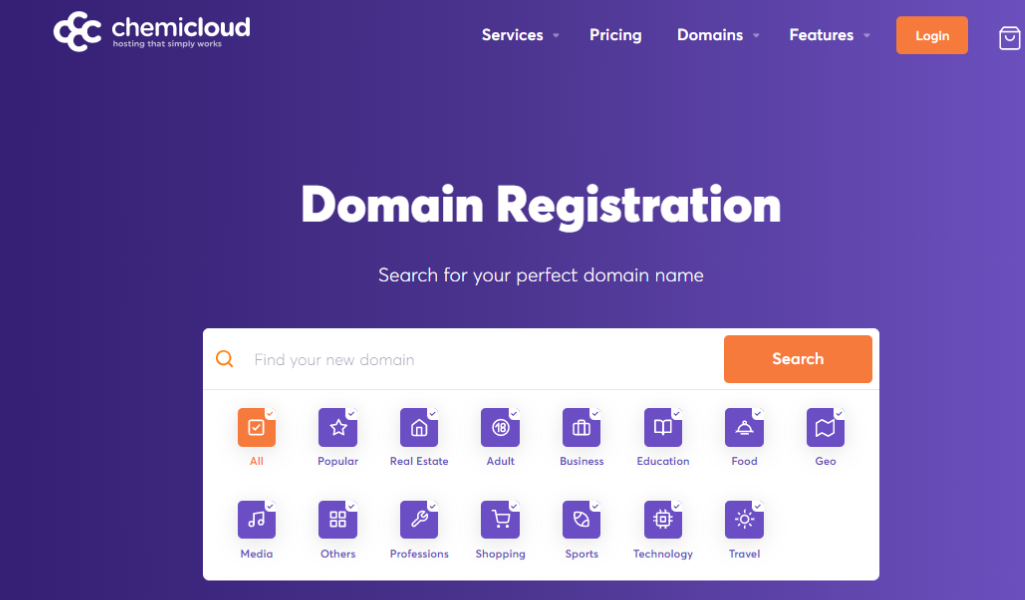
Task: Select the All domain category icon
Action: [x=256, y=427]
